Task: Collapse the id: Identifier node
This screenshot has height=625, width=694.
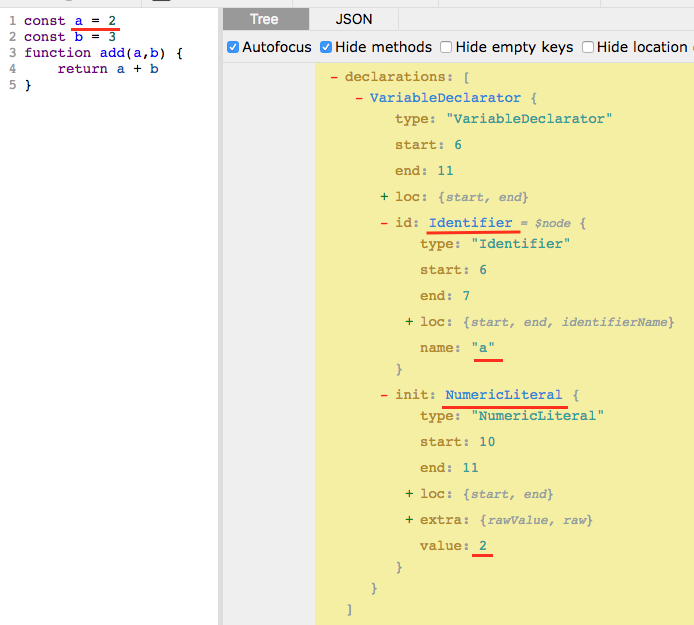Action: click(384, 223)
